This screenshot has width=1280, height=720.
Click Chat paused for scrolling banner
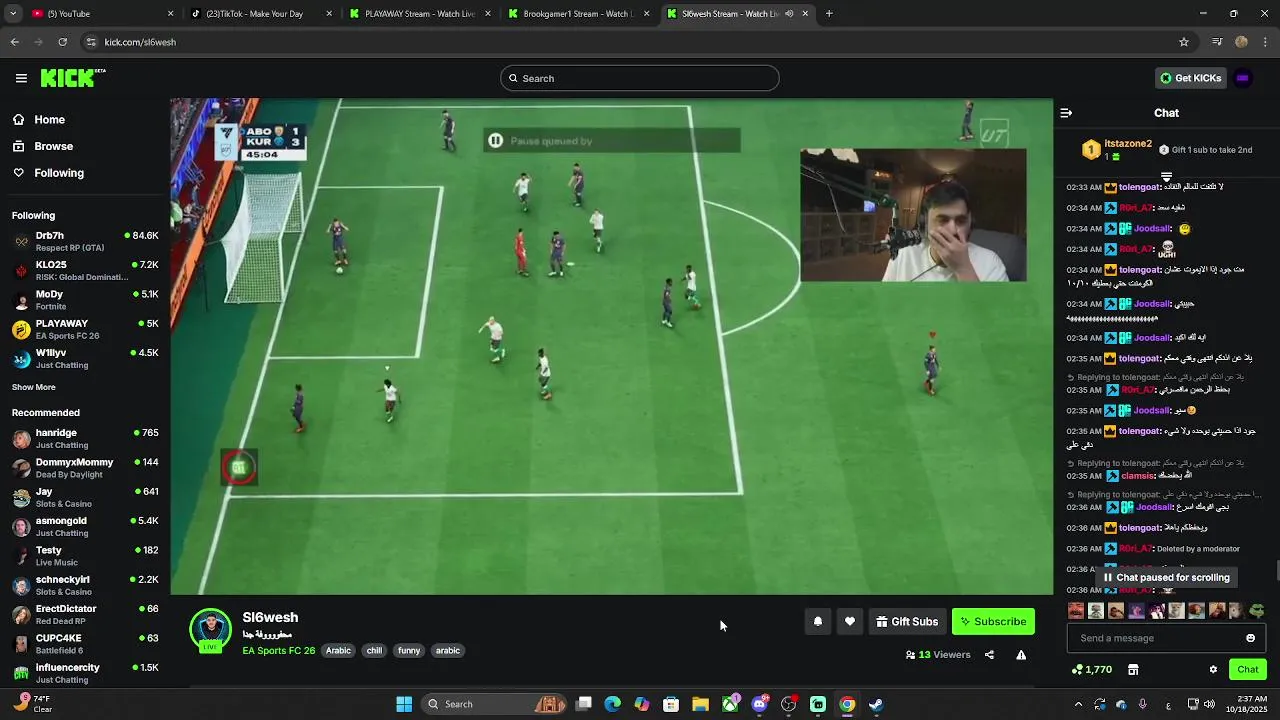tap(1166, 578)
